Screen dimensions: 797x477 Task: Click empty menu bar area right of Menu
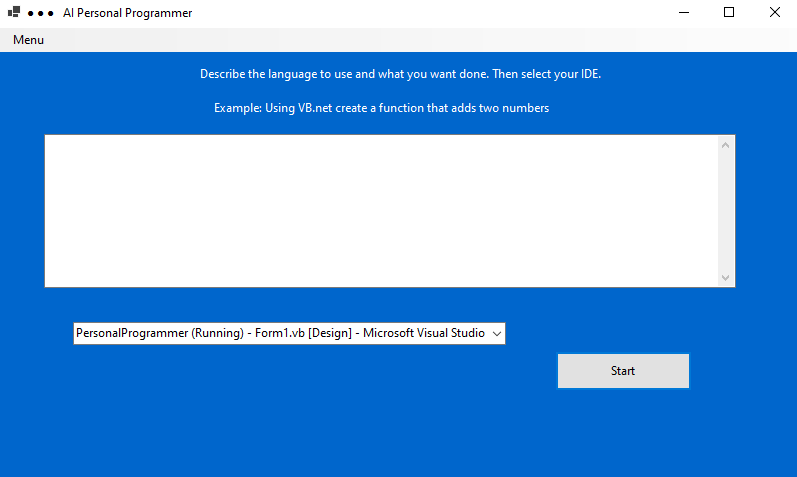click(400, 40)
